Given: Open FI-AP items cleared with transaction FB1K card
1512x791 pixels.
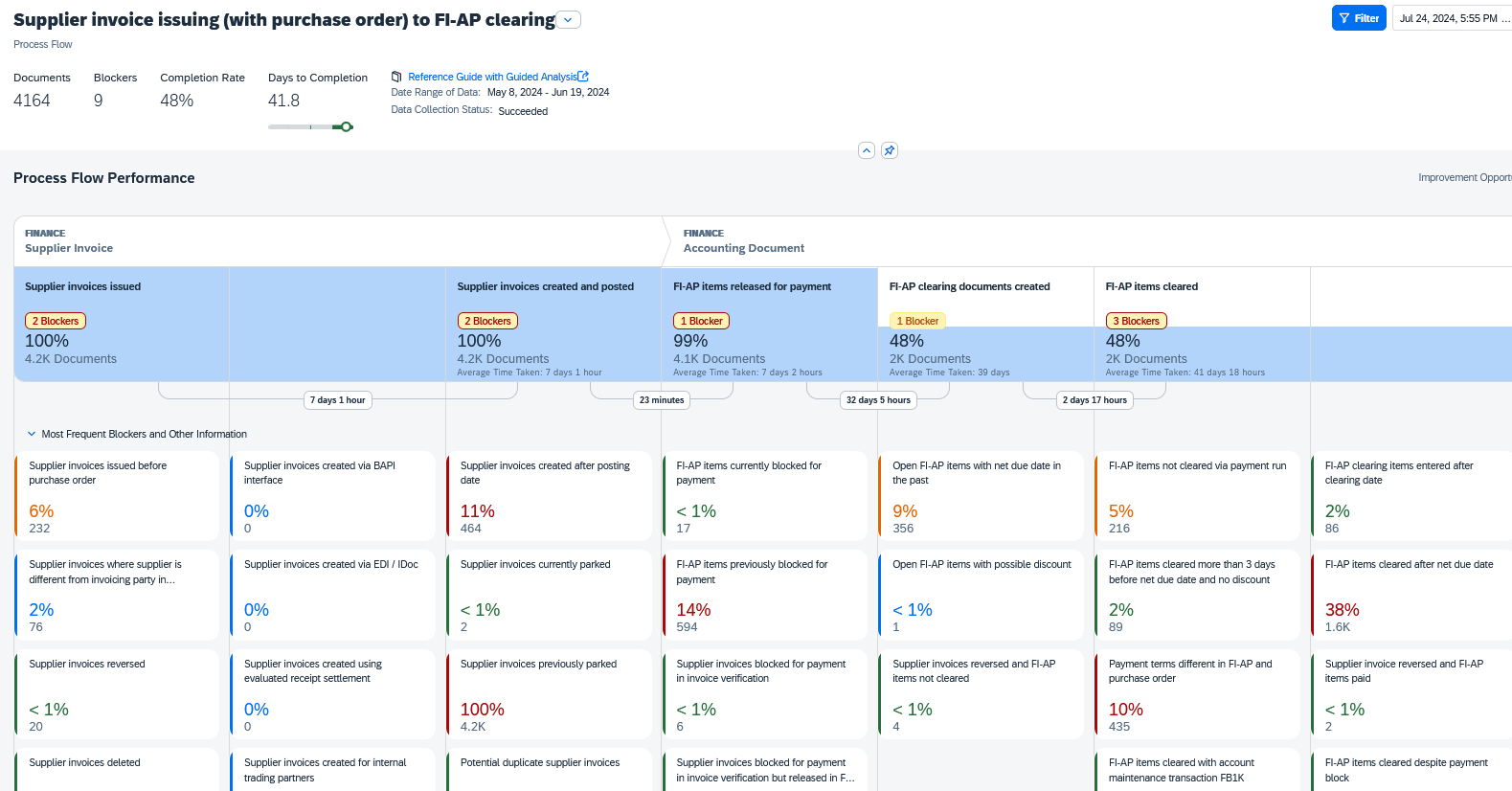Looking at the screenshot, I should (1198, 770).
